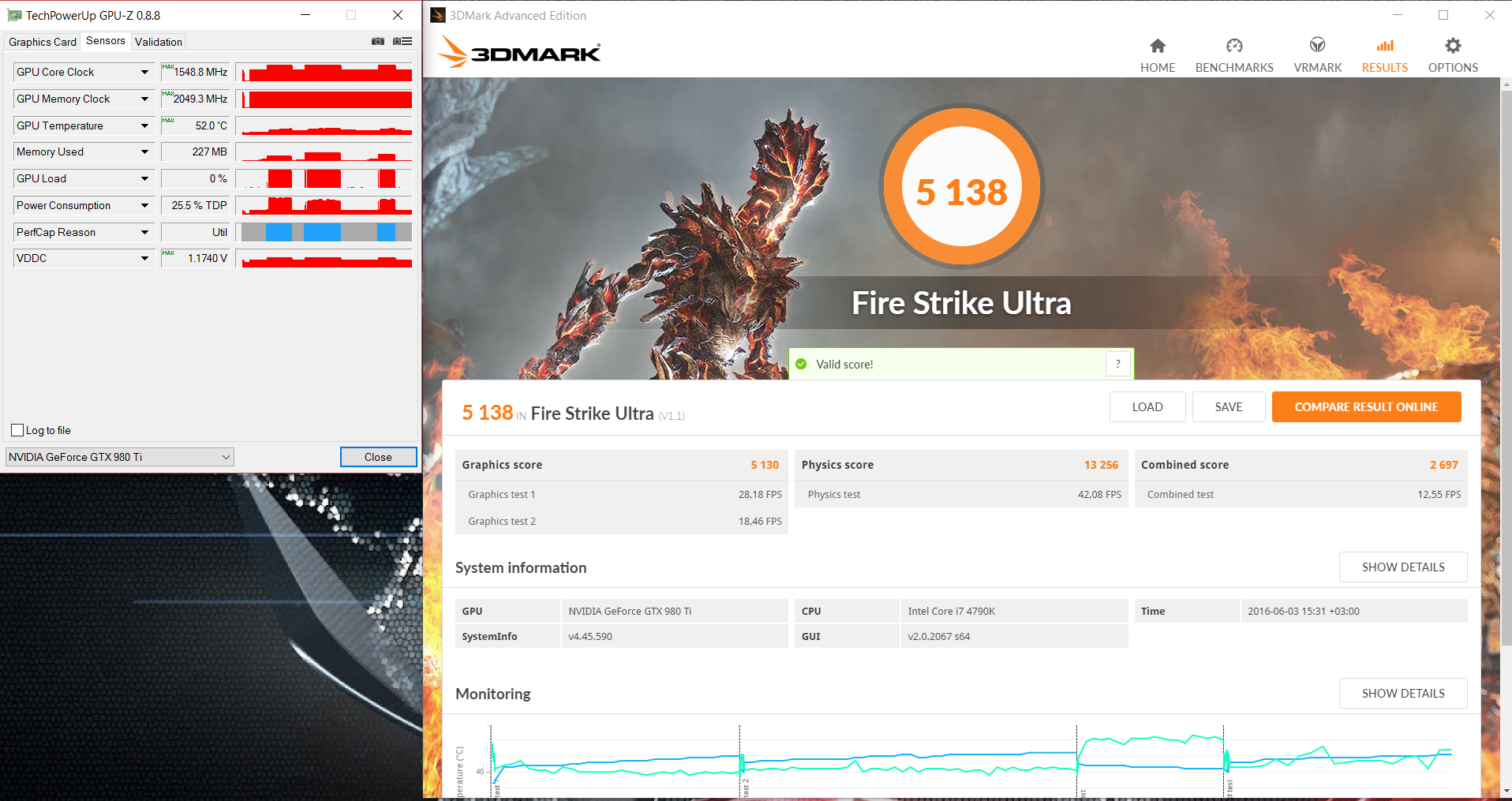This screenshot has width=1512, height=801.
Task: Click the 52.0 °C temperature value
Action: tap(196, 125)
